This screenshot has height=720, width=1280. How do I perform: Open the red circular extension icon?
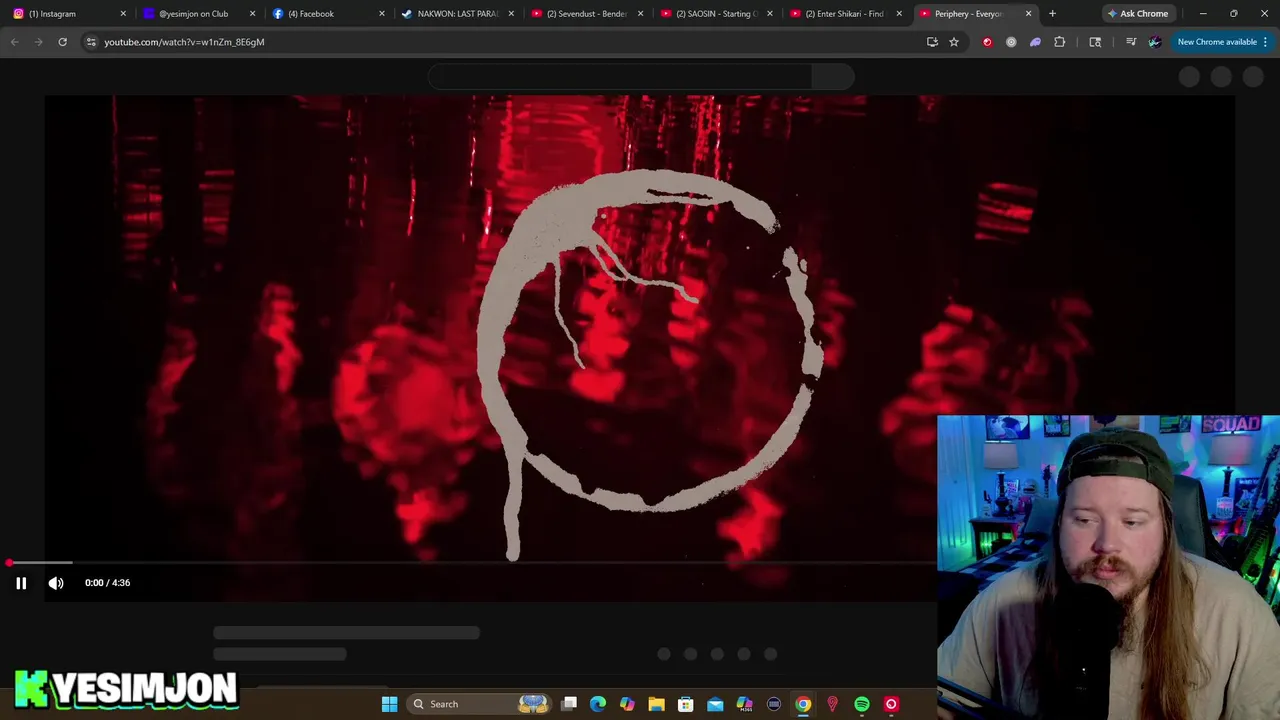[x=987, y=42]
